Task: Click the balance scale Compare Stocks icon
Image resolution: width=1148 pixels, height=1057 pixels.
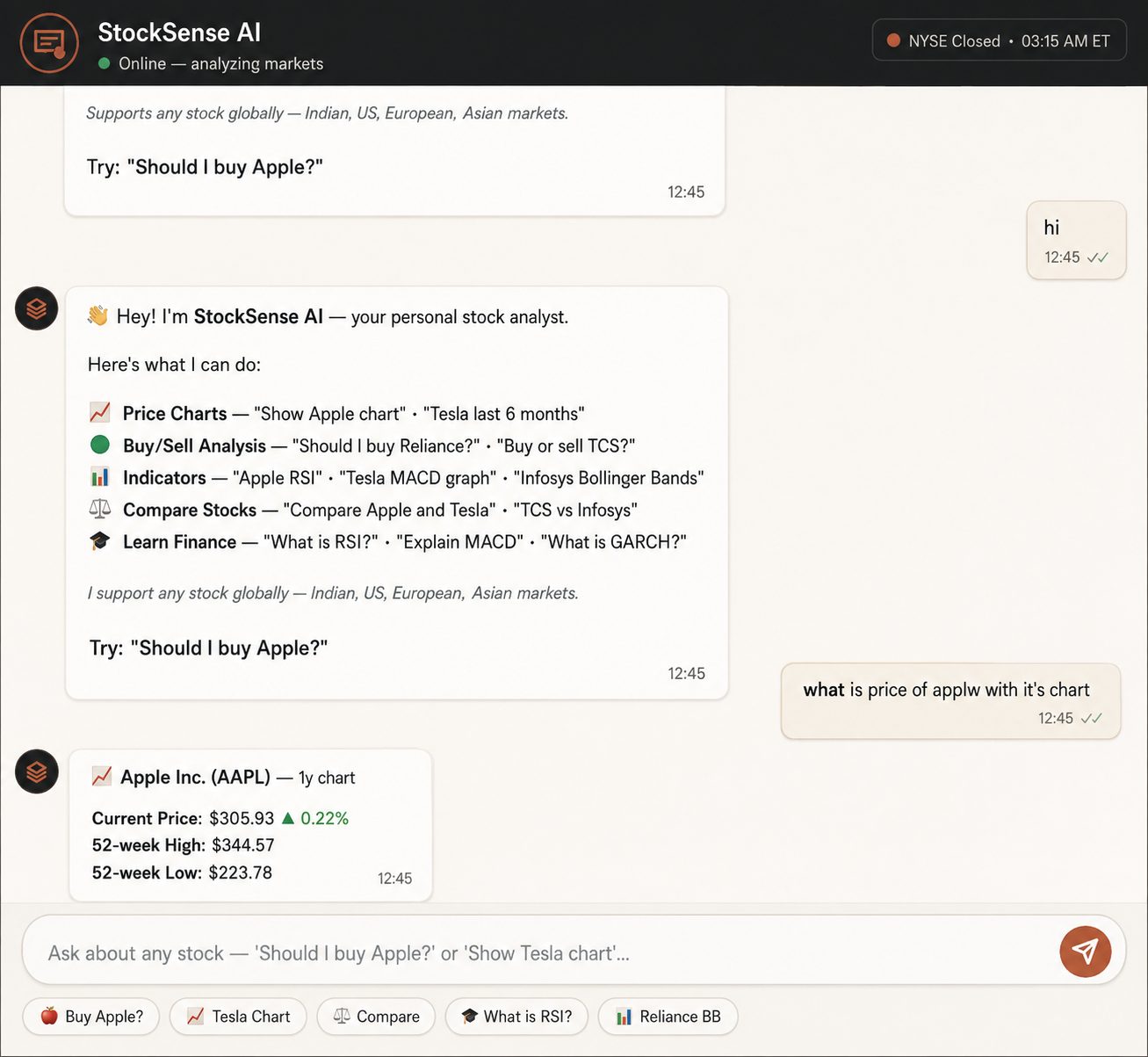Action: pyautogui.click(x=100, y=509)
